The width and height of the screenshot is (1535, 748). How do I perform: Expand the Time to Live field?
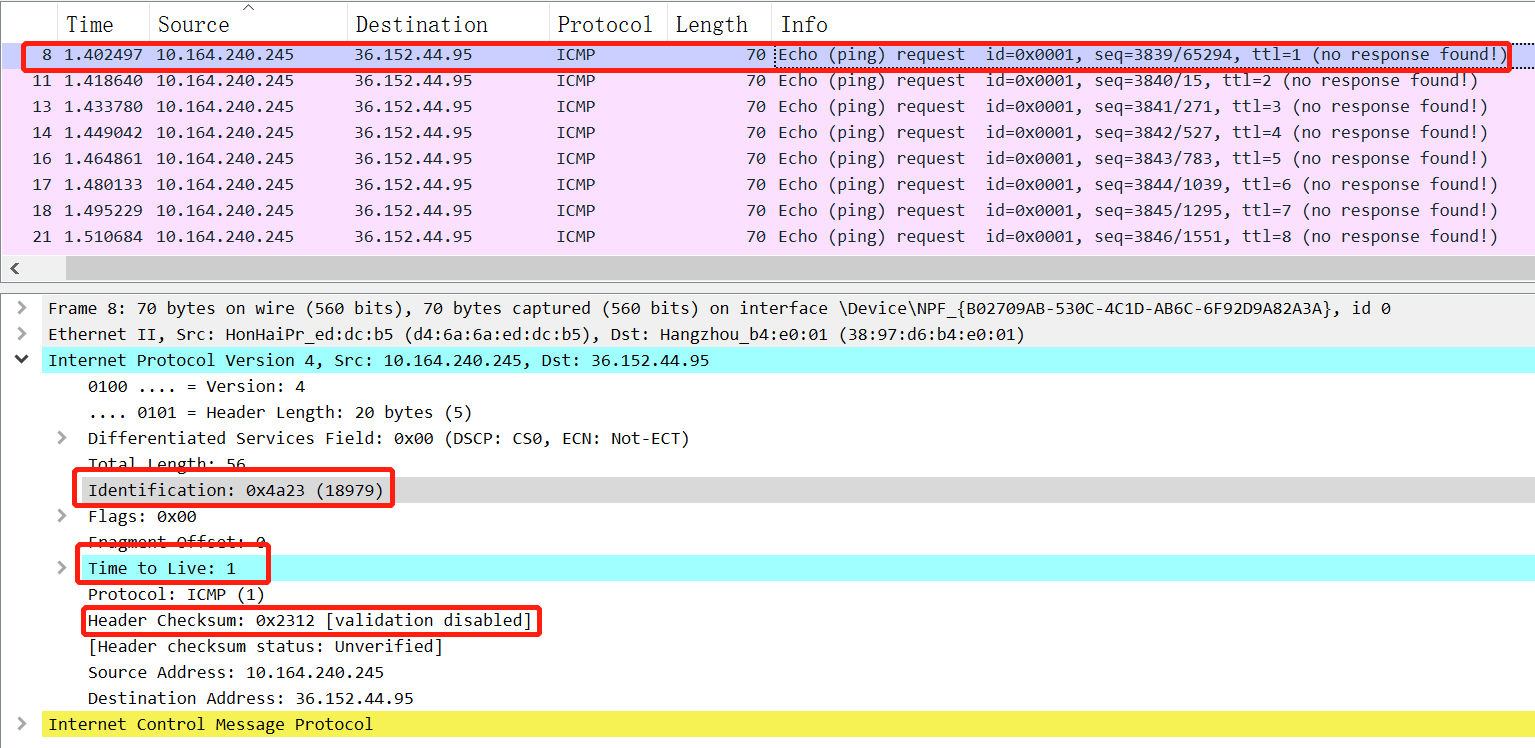[x=61, y=568]
